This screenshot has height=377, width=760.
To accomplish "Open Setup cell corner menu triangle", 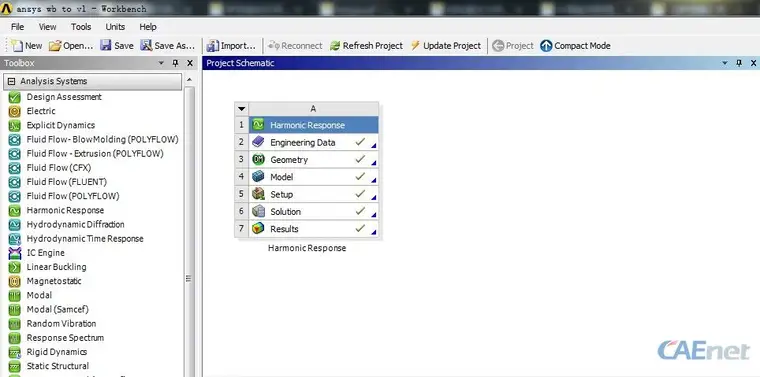I will click(x=374, y=197).
